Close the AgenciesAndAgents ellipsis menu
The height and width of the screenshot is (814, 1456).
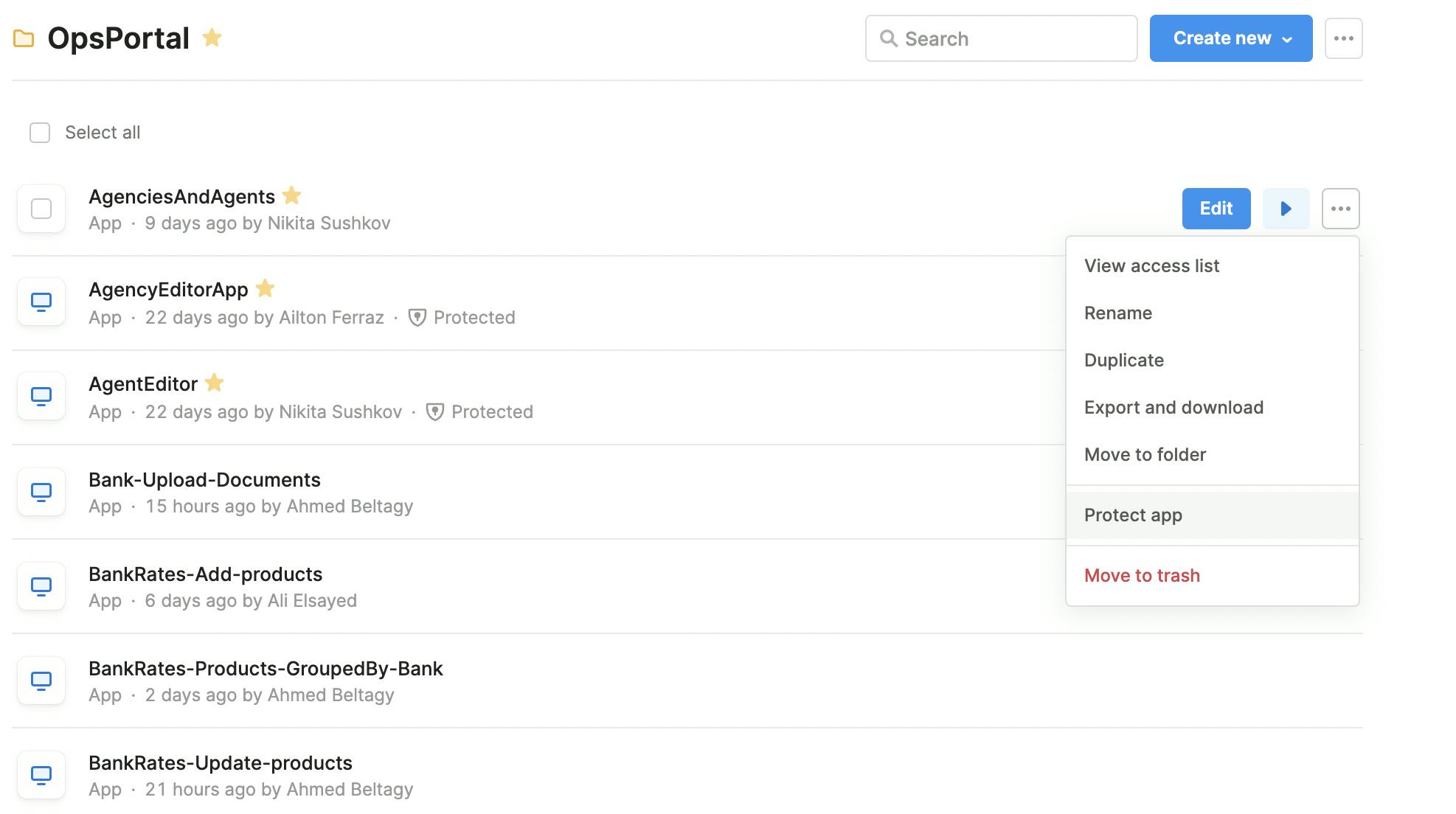click(1340, 209)
